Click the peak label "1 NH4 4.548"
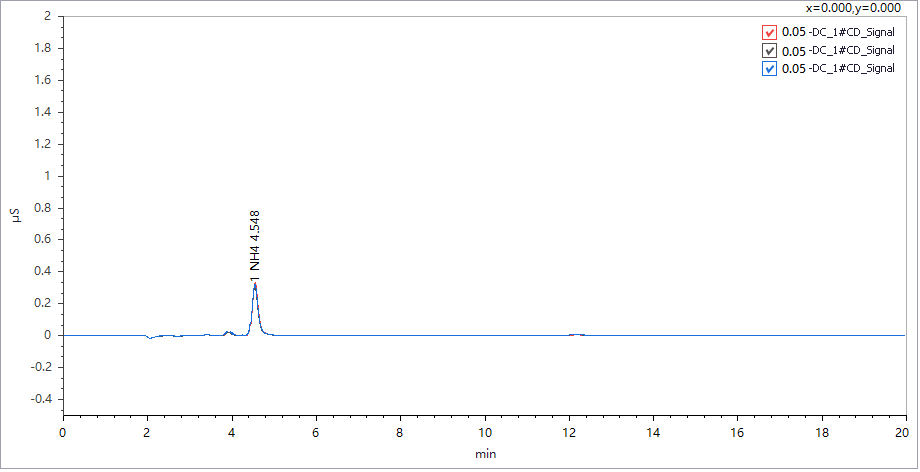The image size is (920, 472). click(x=255, y=247)
